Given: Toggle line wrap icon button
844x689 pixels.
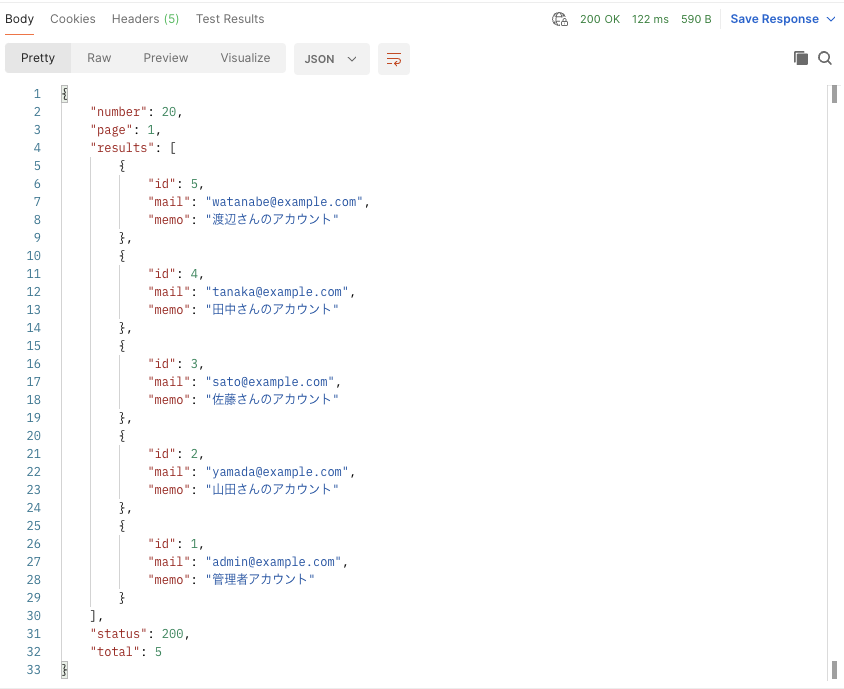Looking at the screenshot, I should click(x=393, y=59).
